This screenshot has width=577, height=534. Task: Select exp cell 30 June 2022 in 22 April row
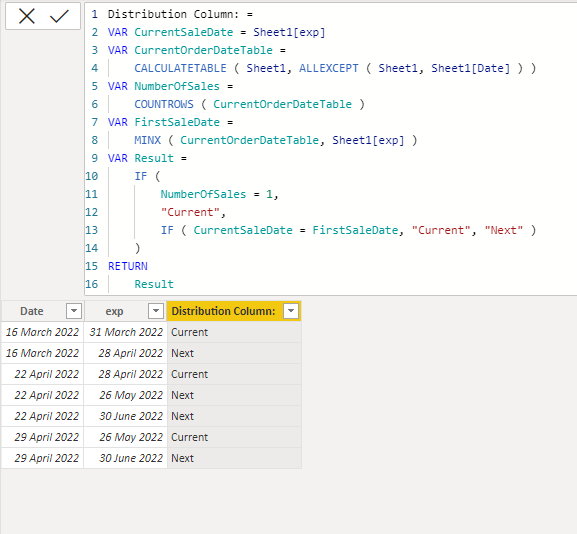[125, 416]
